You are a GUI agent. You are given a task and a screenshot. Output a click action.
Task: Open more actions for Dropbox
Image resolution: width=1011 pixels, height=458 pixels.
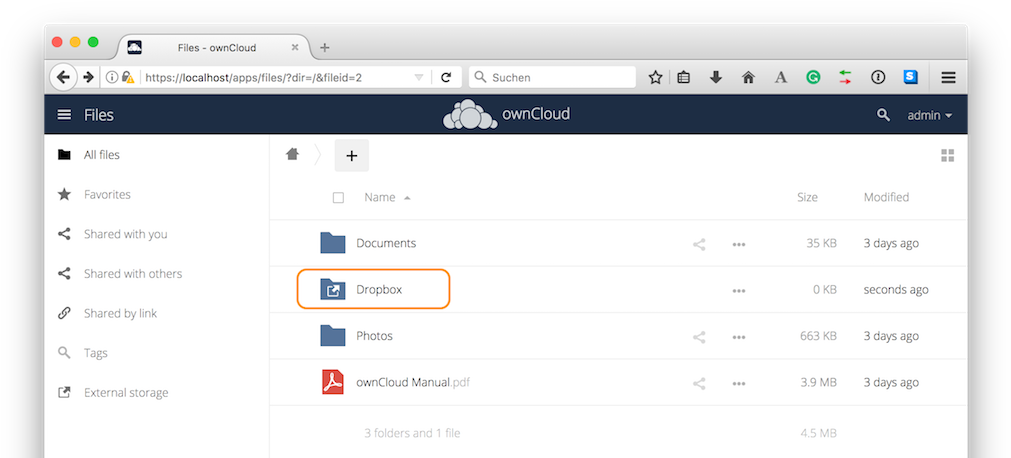[x=739, y=291]
